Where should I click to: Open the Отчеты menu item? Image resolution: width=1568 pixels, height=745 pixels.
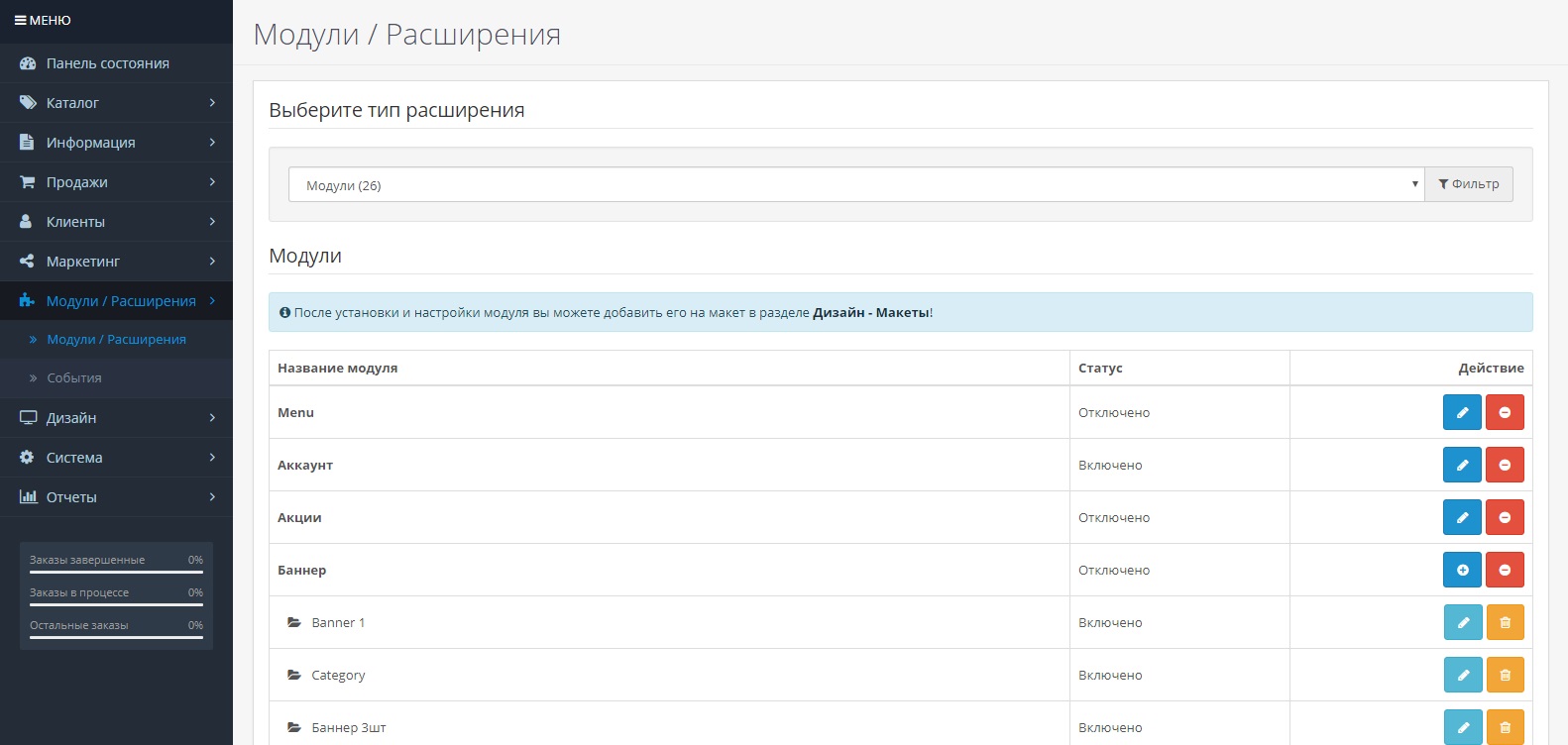coord(116,497)
